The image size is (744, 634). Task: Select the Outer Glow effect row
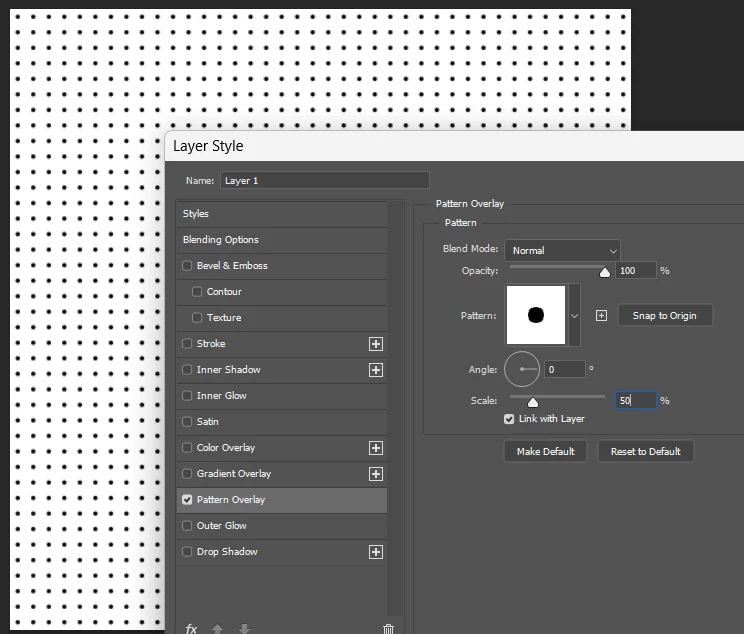click(282, 526)
